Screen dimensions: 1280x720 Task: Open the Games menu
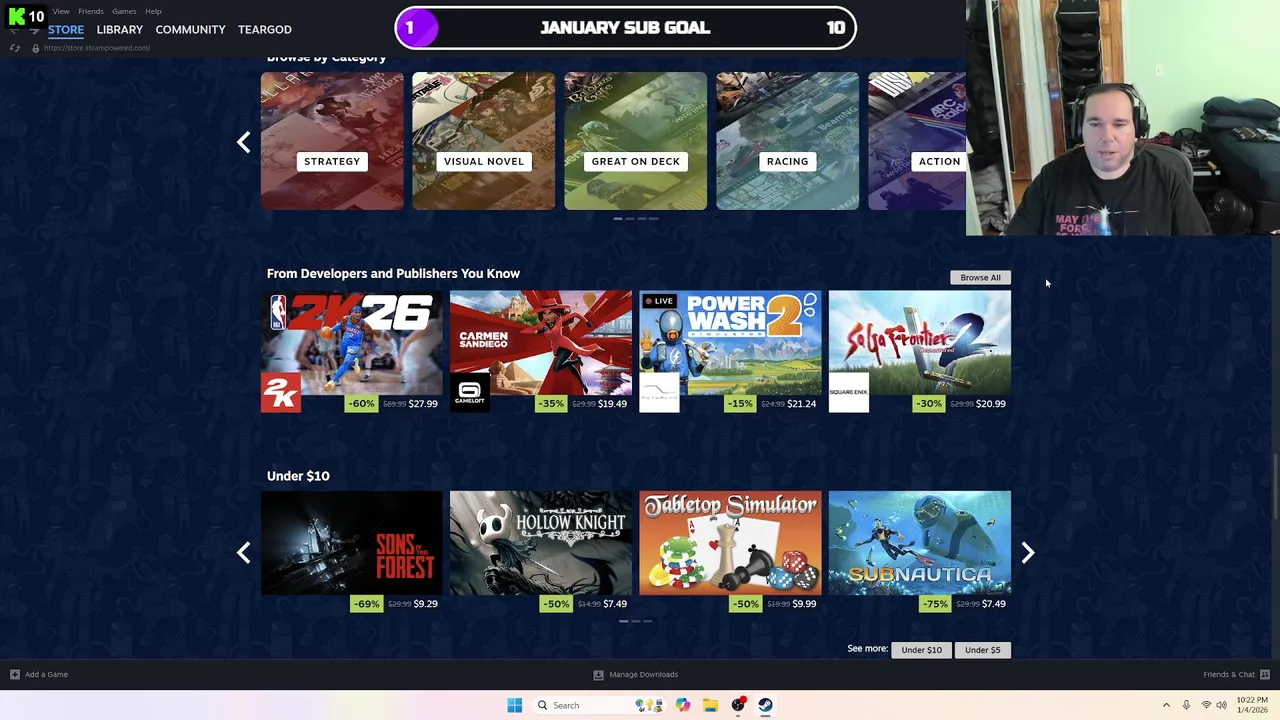coord(124,11)
